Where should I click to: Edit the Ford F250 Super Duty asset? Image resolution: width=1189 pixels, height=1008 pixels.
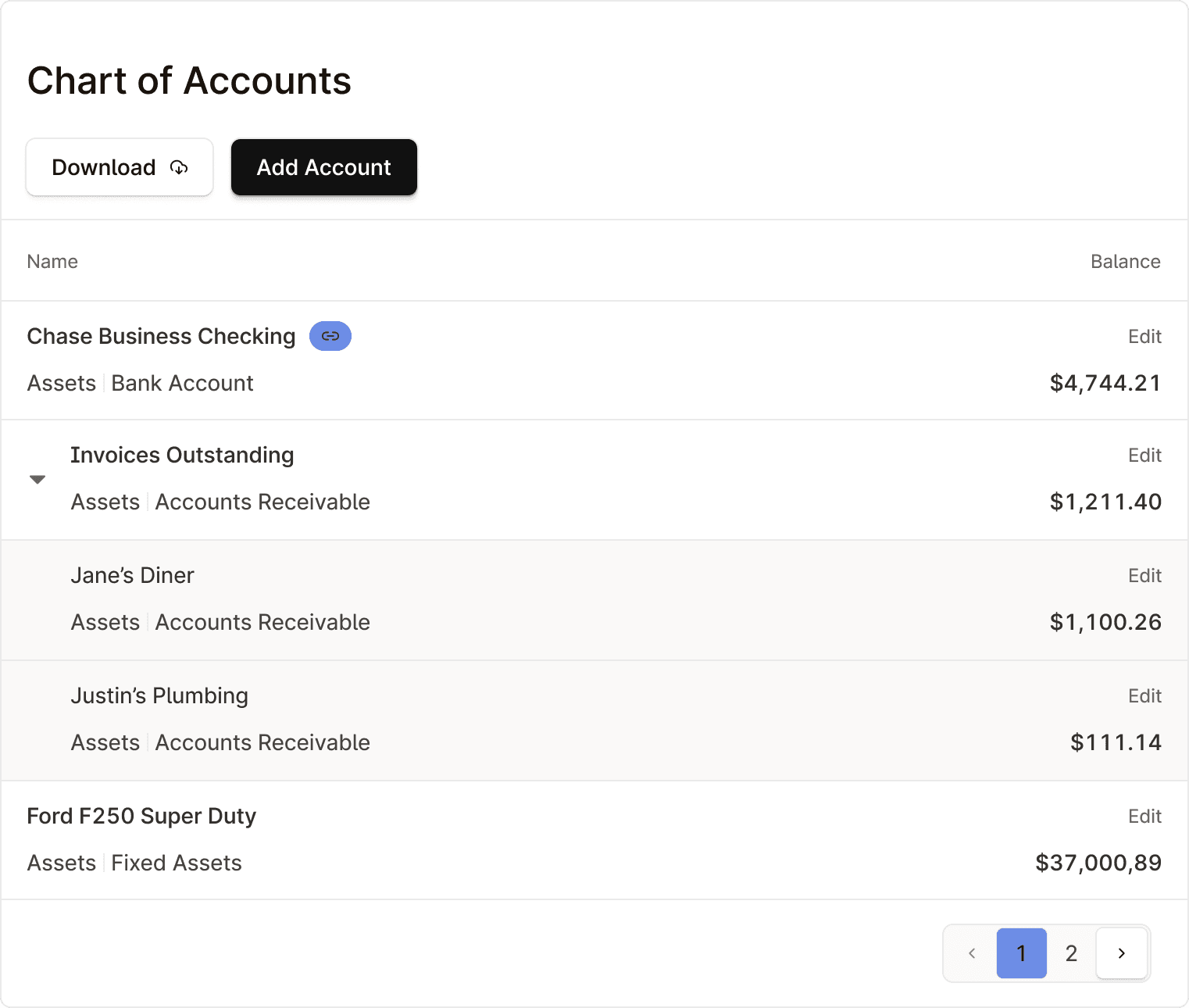1144,816
